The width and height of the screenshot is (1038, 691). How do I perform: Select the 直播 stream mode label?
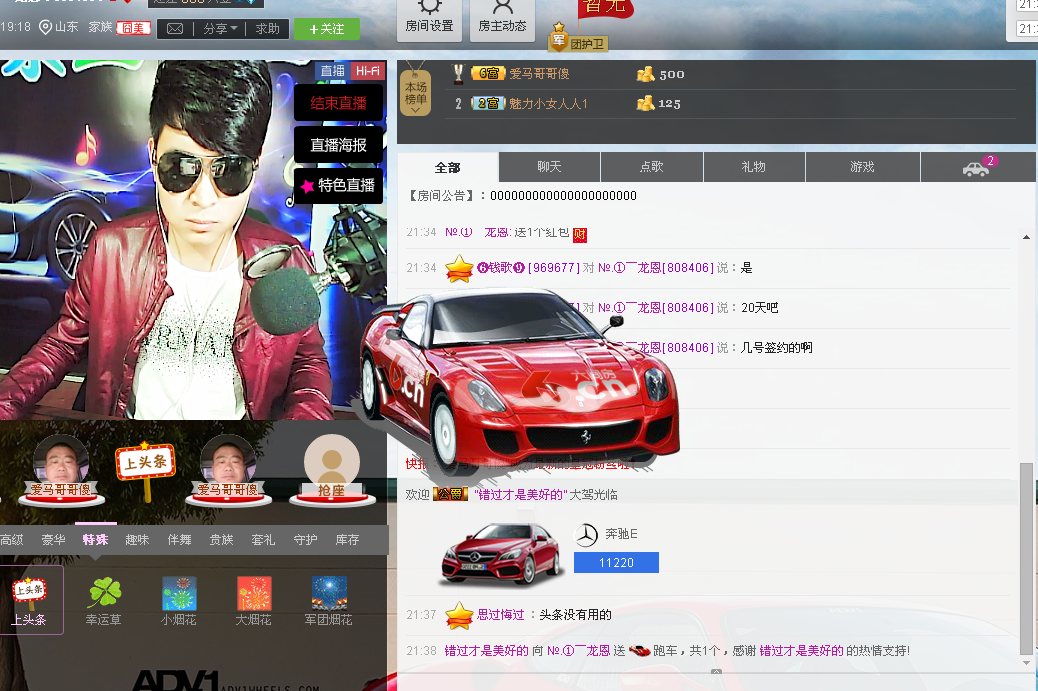(x=332, y=71)
